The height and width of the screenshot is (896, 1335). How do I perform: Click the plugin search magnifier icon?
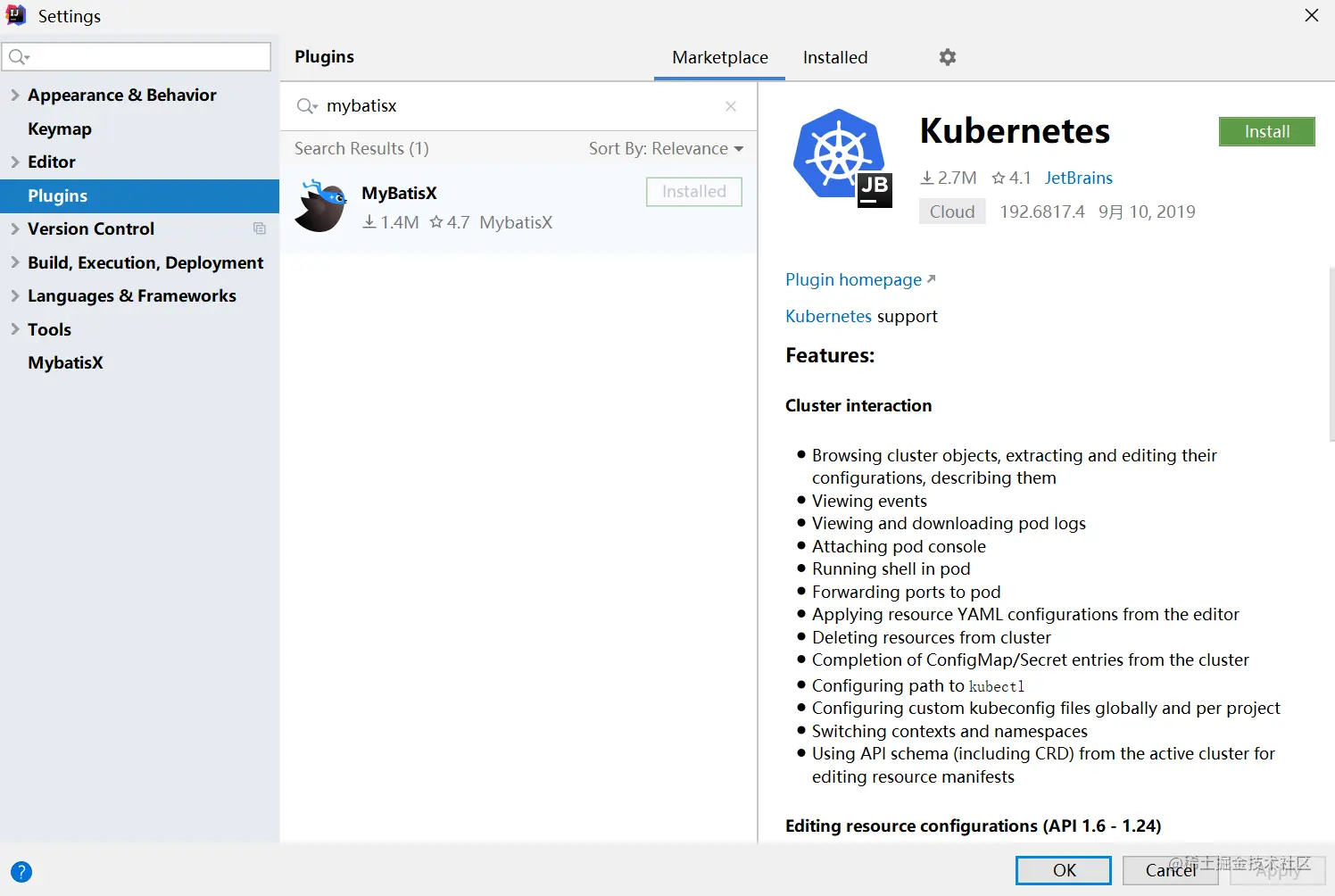(307, 106)
